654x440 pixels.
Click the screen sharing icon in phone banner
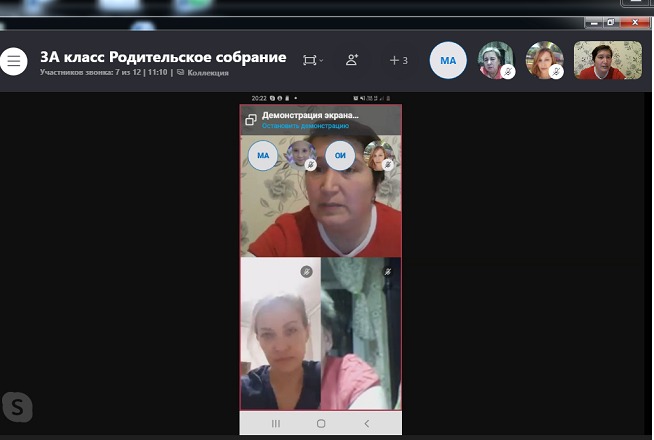click(251, 120)
